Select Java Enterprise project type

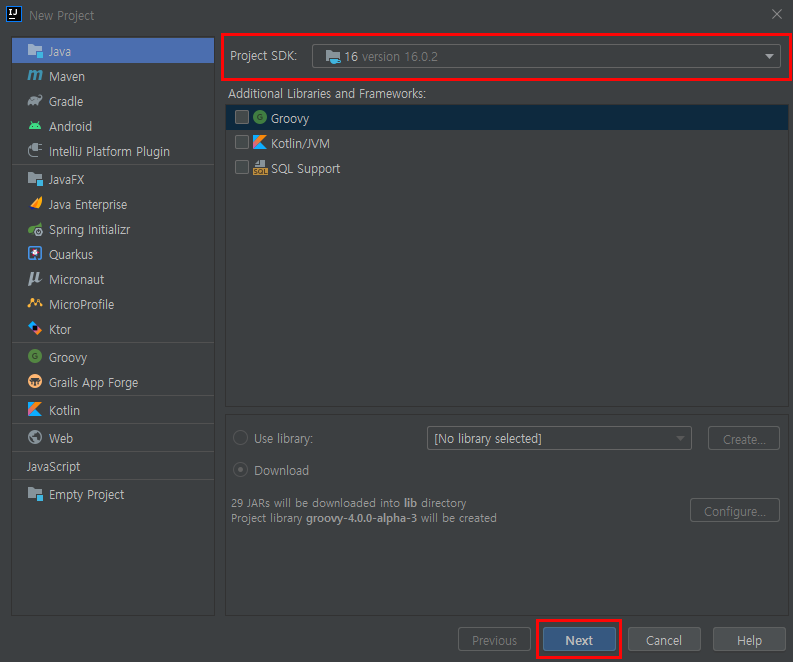(113, 204)
